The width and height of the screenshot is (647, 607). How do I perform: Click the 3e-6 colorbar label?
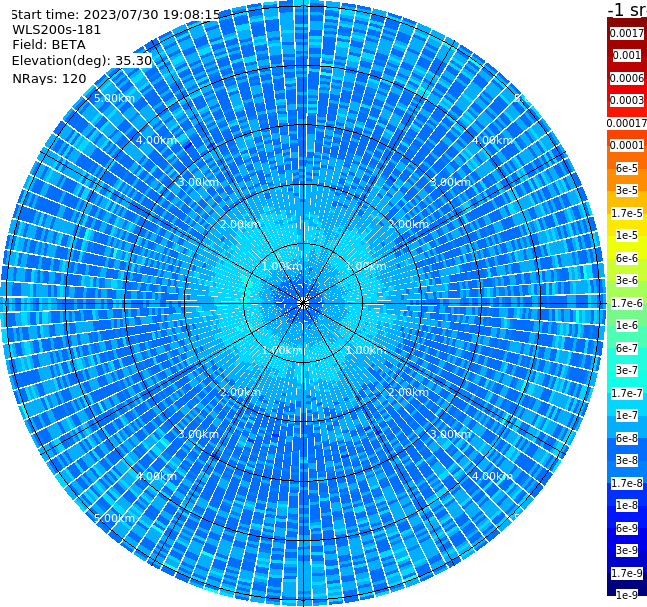(x=627, y=280)
